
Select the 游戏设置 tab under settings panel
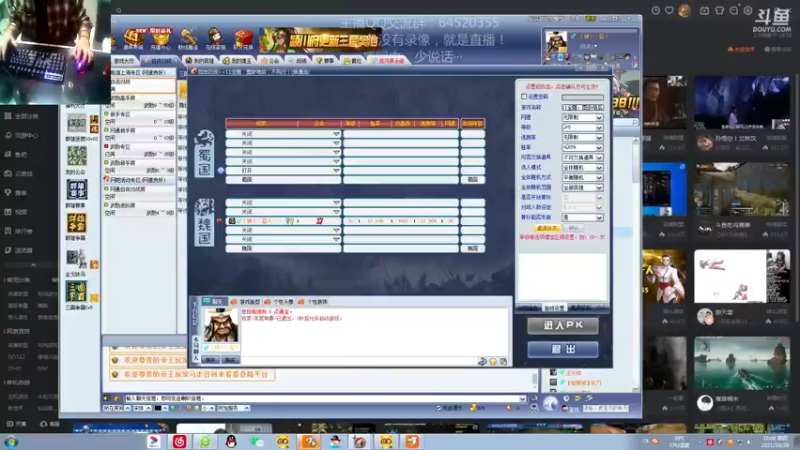554,308
